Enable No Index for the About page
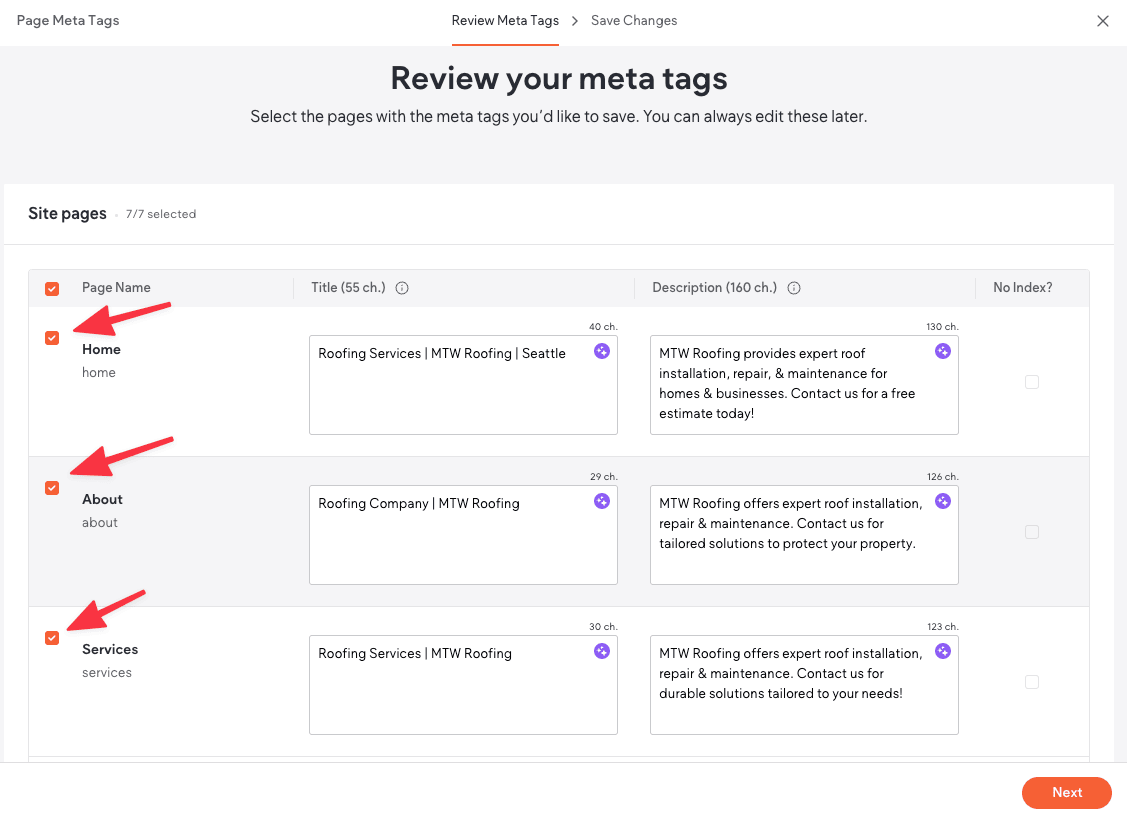This screenshot has height=821, width=1127. (1031, 532)
